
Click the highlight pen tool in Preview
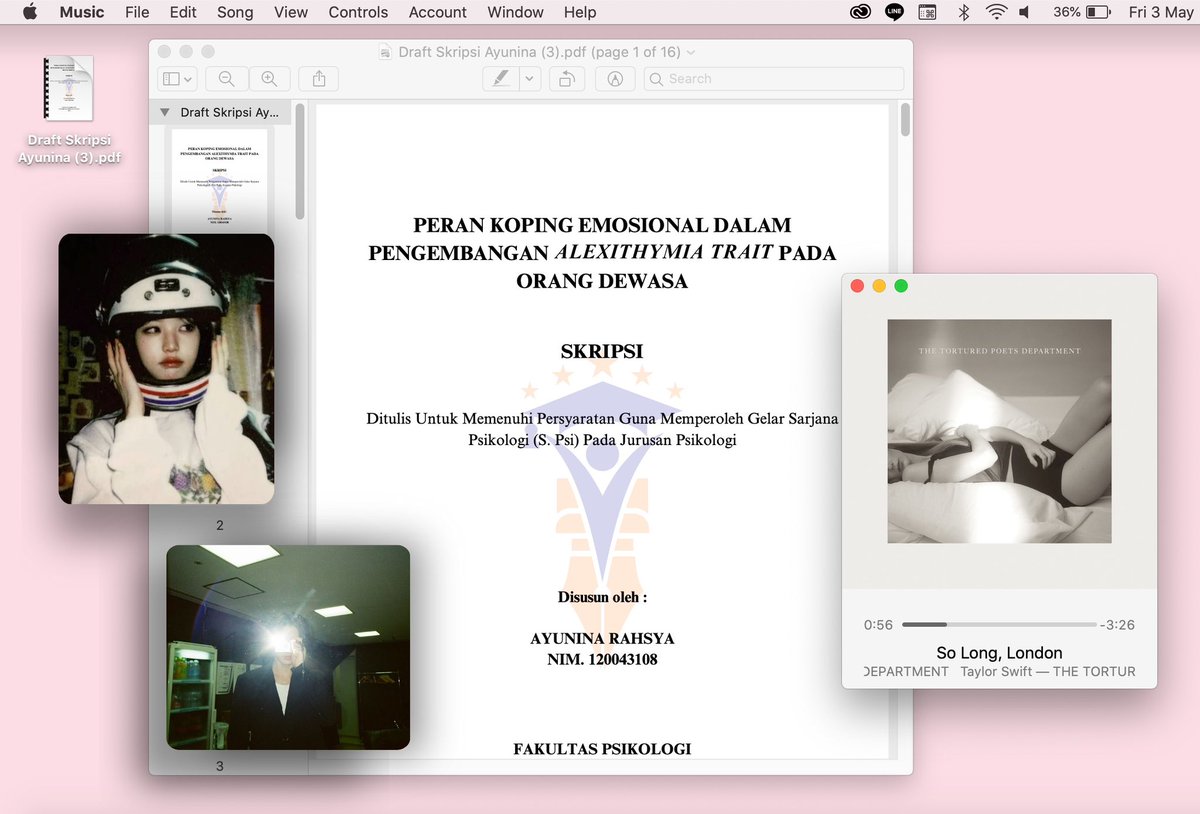pyautogui.click(x=501, y=78)
